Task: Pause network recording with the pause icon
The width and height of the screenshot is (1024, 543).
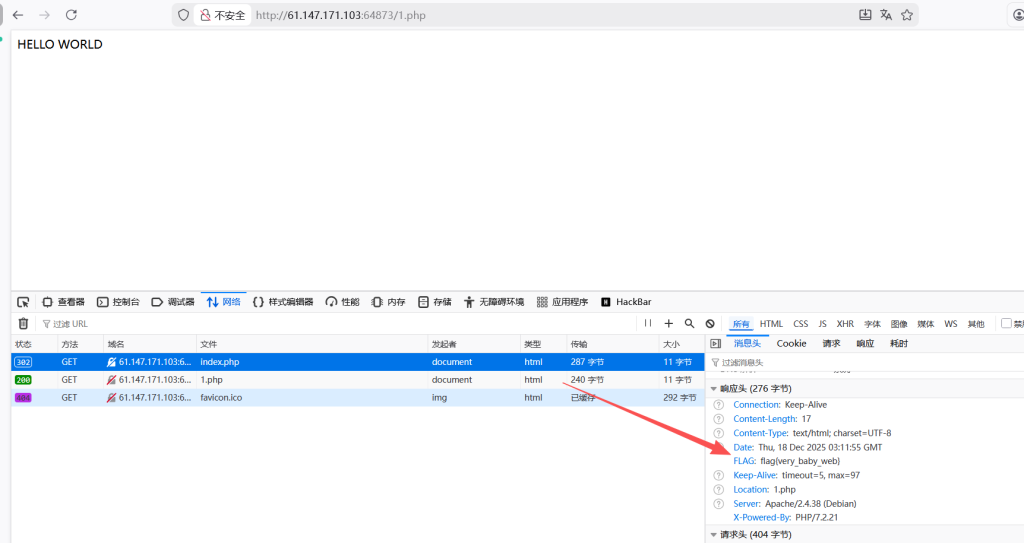Action: (648, 324)
